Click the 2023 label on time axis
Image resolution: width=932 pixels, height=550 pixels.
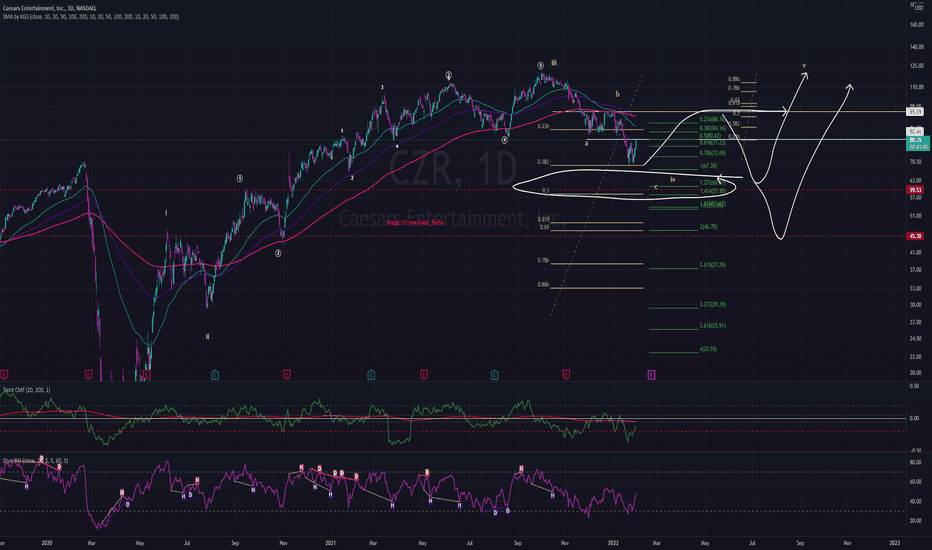pos(894,543)
